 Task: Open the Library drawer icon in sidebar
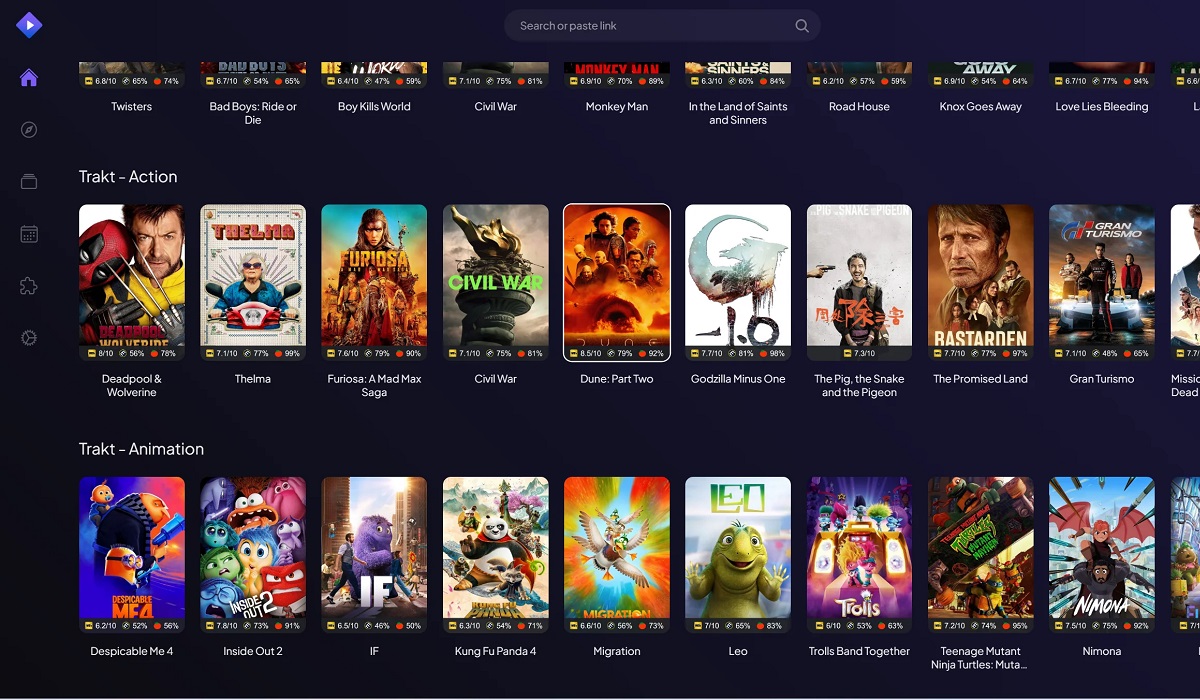(x=29, y=181)
